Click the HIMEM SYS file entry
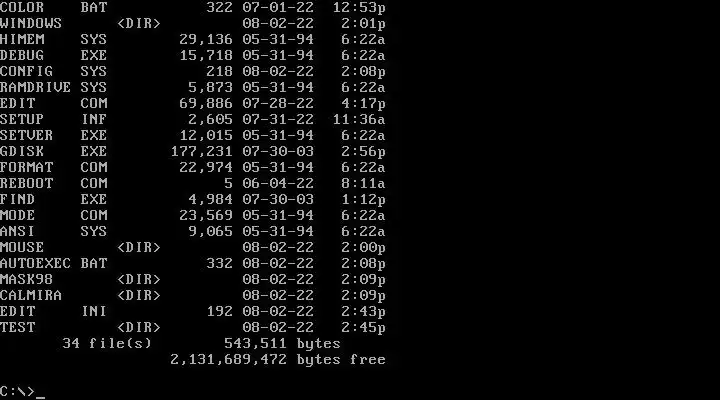This screenshot has width=720, height=400. (x=193, y=39)
